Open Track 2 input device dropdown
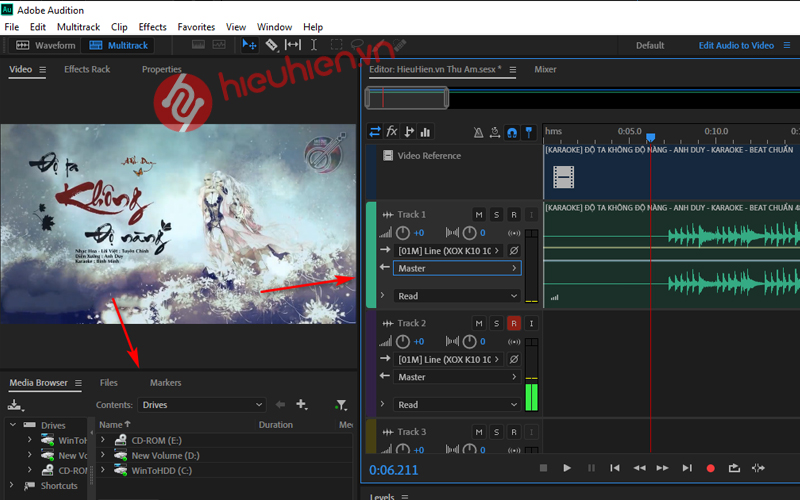The image size is (800, 500). pos(448,359)
